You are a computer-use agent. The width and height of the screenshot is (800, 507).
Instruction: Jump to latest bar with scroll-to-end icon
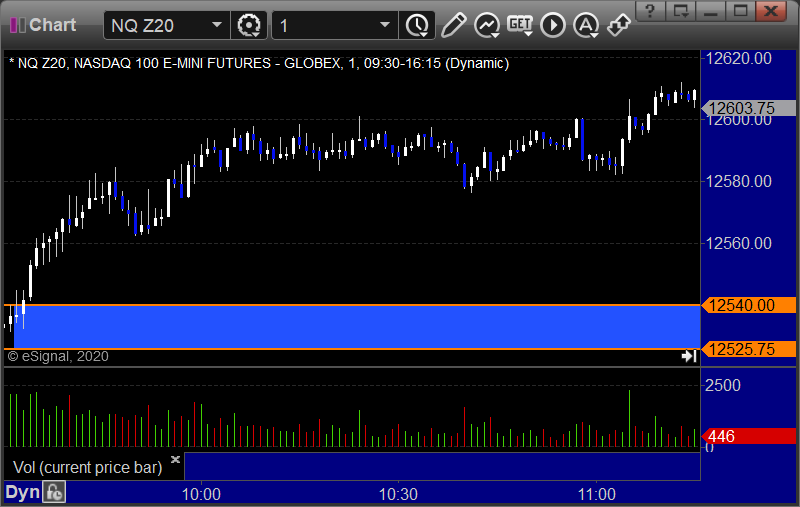[689, 356]
